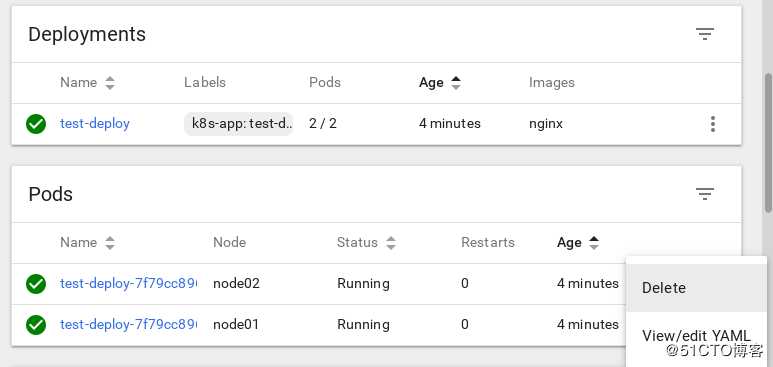Image resolution: width=773 pixels, height=367 pixels.
Task: Choose Delete from the context menu
Action: tap(696, 288)
